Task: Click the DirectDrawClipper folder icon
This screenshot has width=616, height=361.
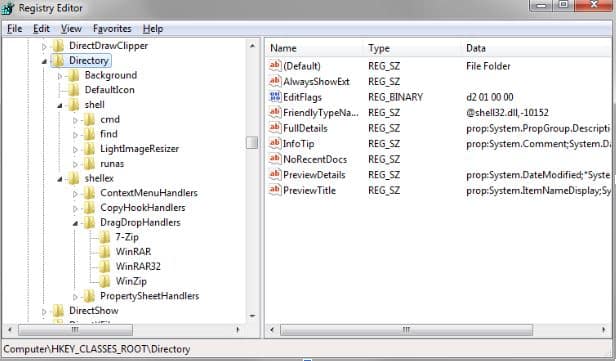Action: (x=59, y=46)
